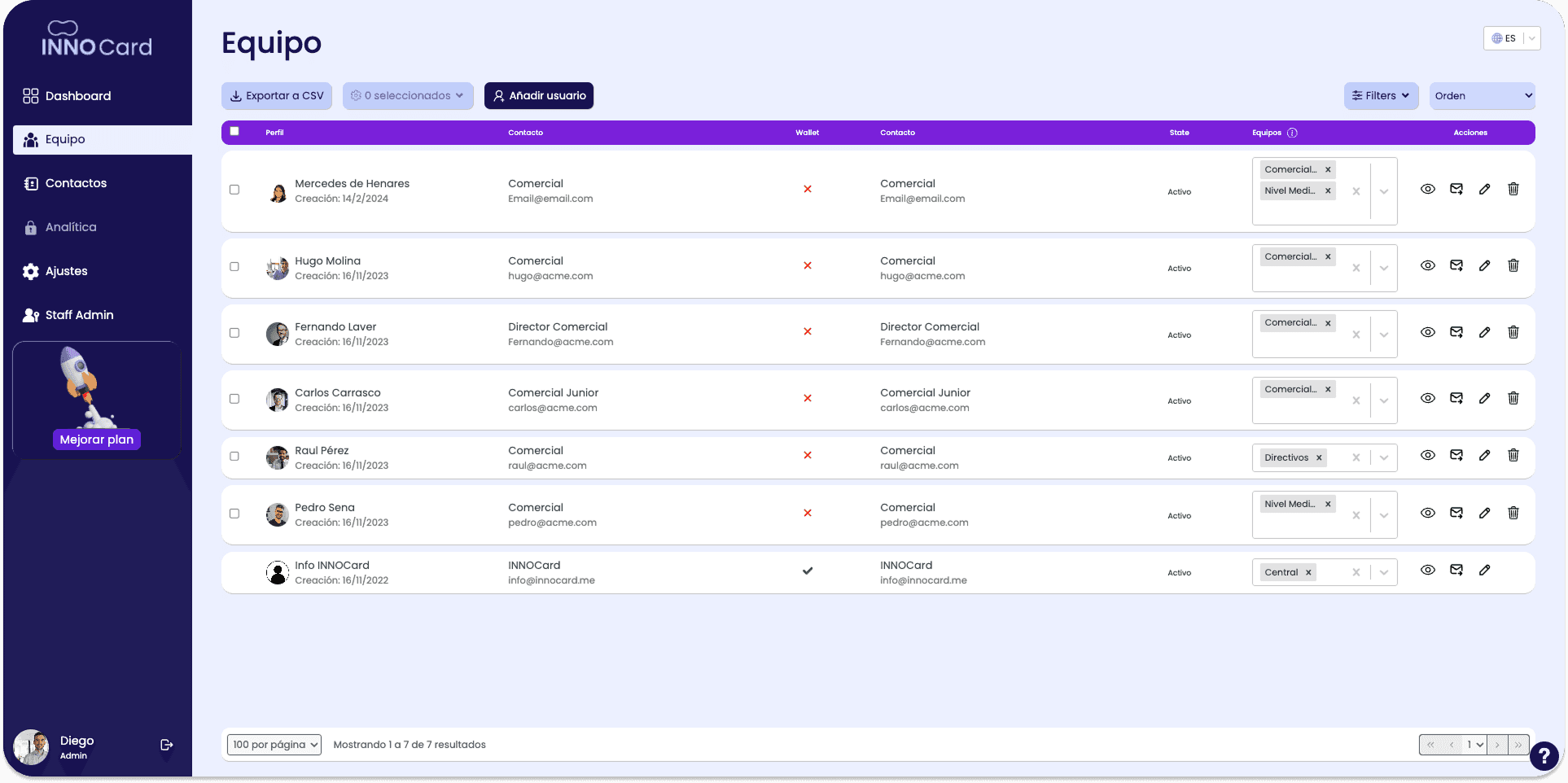This screenshot has width=1568, height=783.
Task: Edit Info INNOCard pencil icon
Action: coord(1485,570)
